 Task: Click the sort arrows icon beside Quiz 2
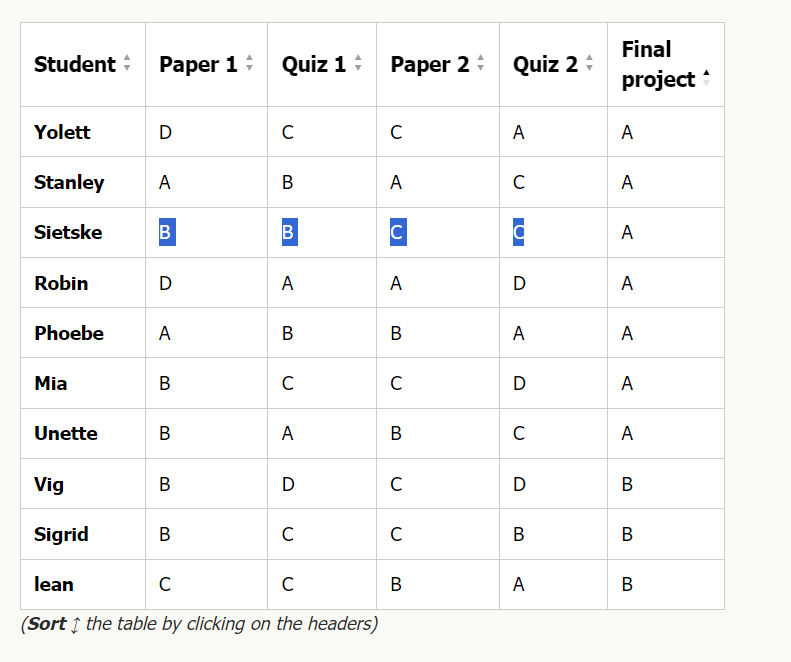(x=590, y=64)
